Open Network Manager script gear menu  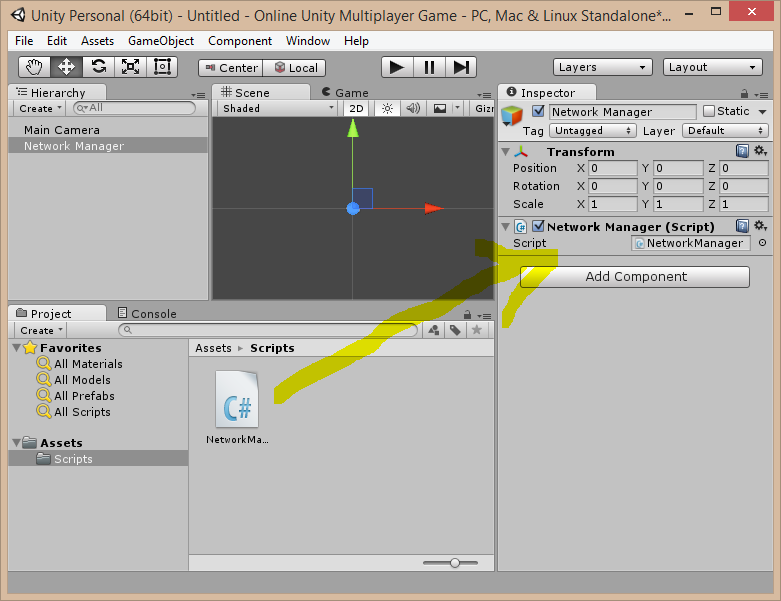pyautogui.click(x=760, y=226)
